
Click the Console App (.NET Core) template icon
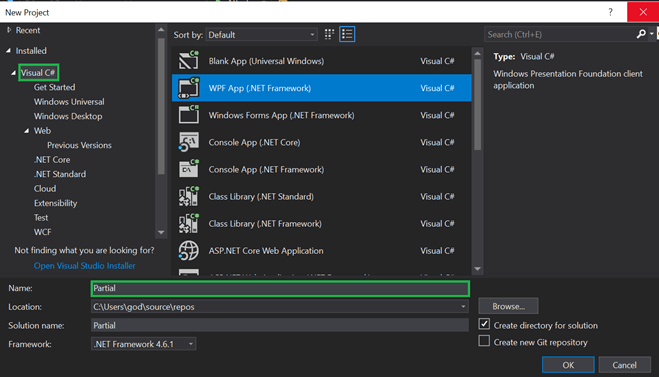point(189,142)
